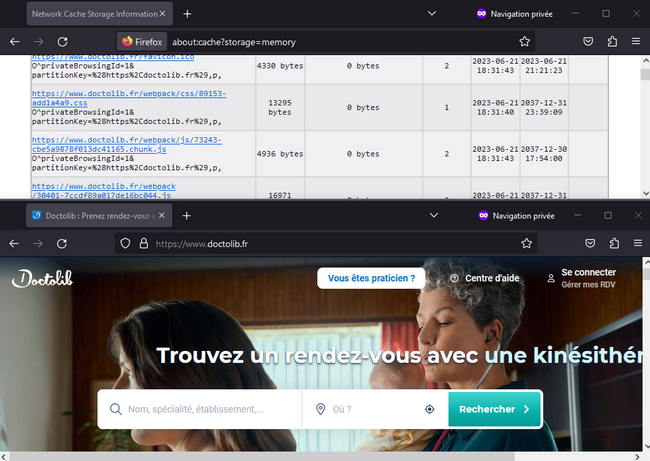The image size is (650, 461).
Task: Click Se connecter / Gérer mes RDV
Action: [582, 278]
